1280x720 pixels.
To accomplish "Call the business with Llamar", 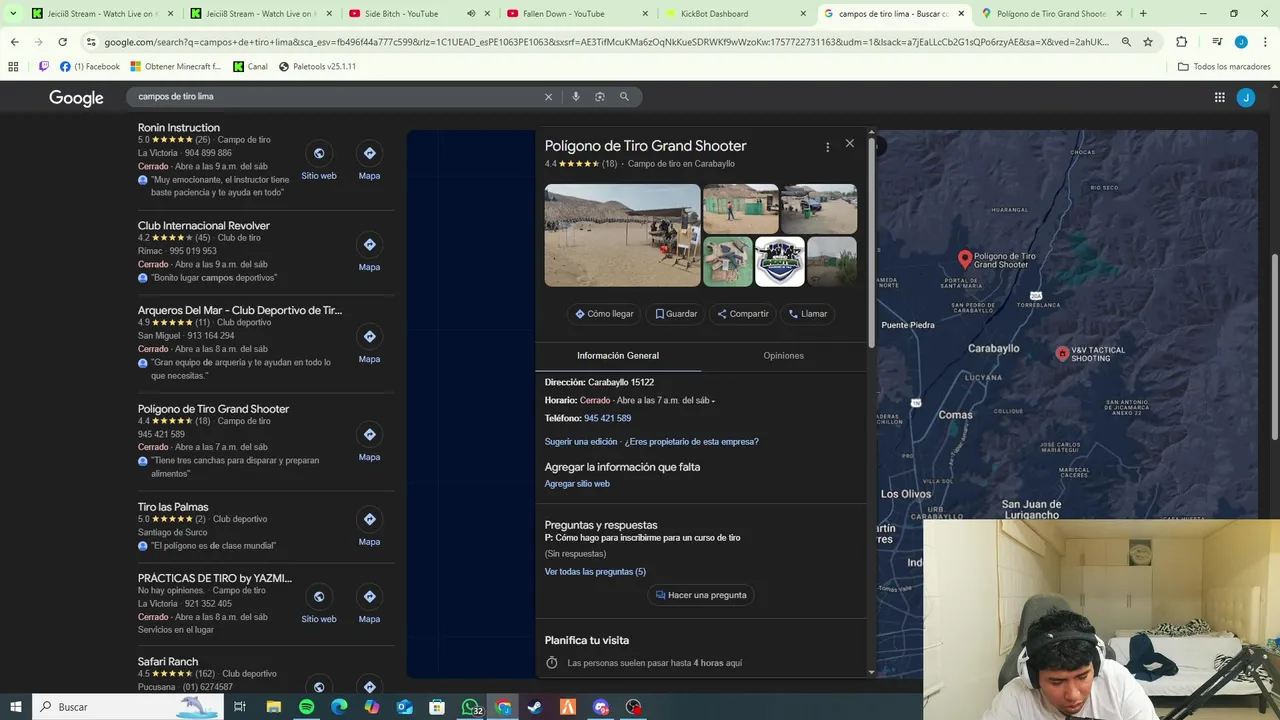I will coord(807,314).
